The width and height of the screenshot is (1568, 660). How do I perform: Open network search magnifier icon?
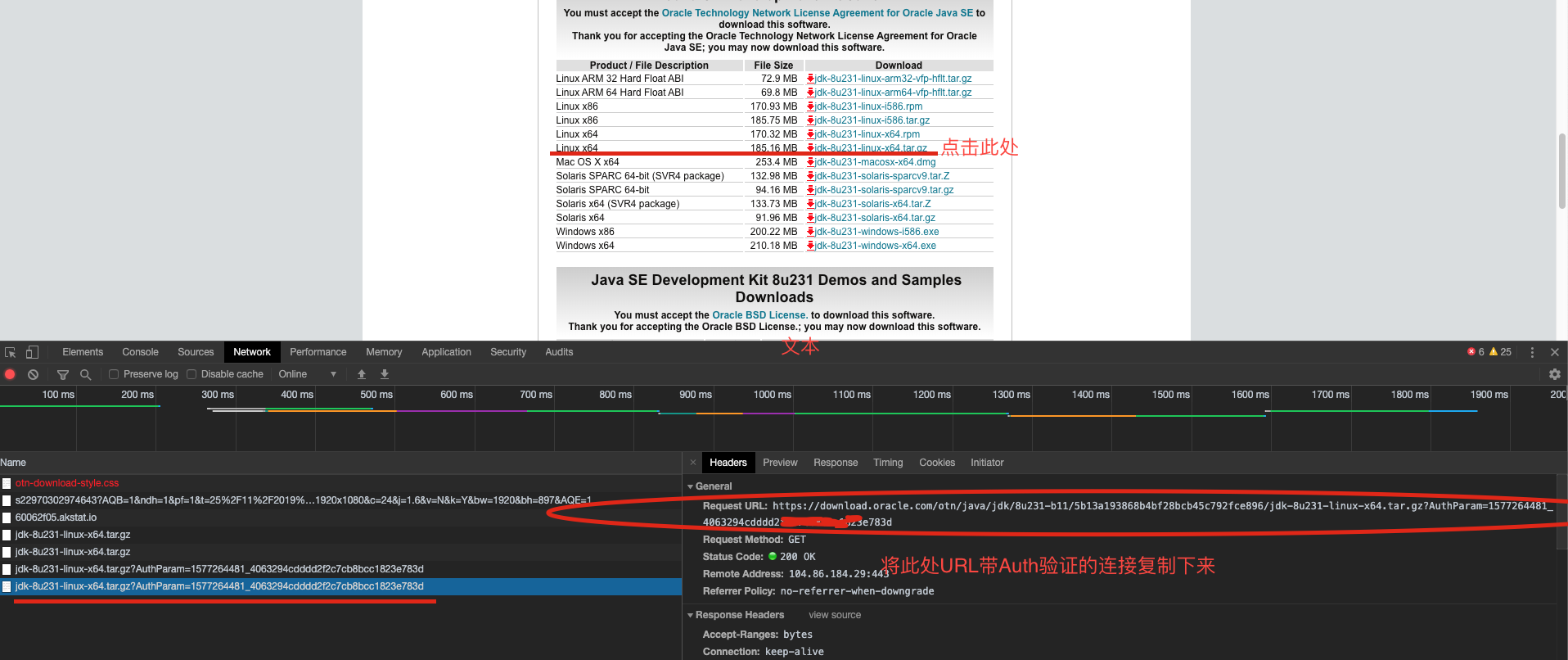85,374
